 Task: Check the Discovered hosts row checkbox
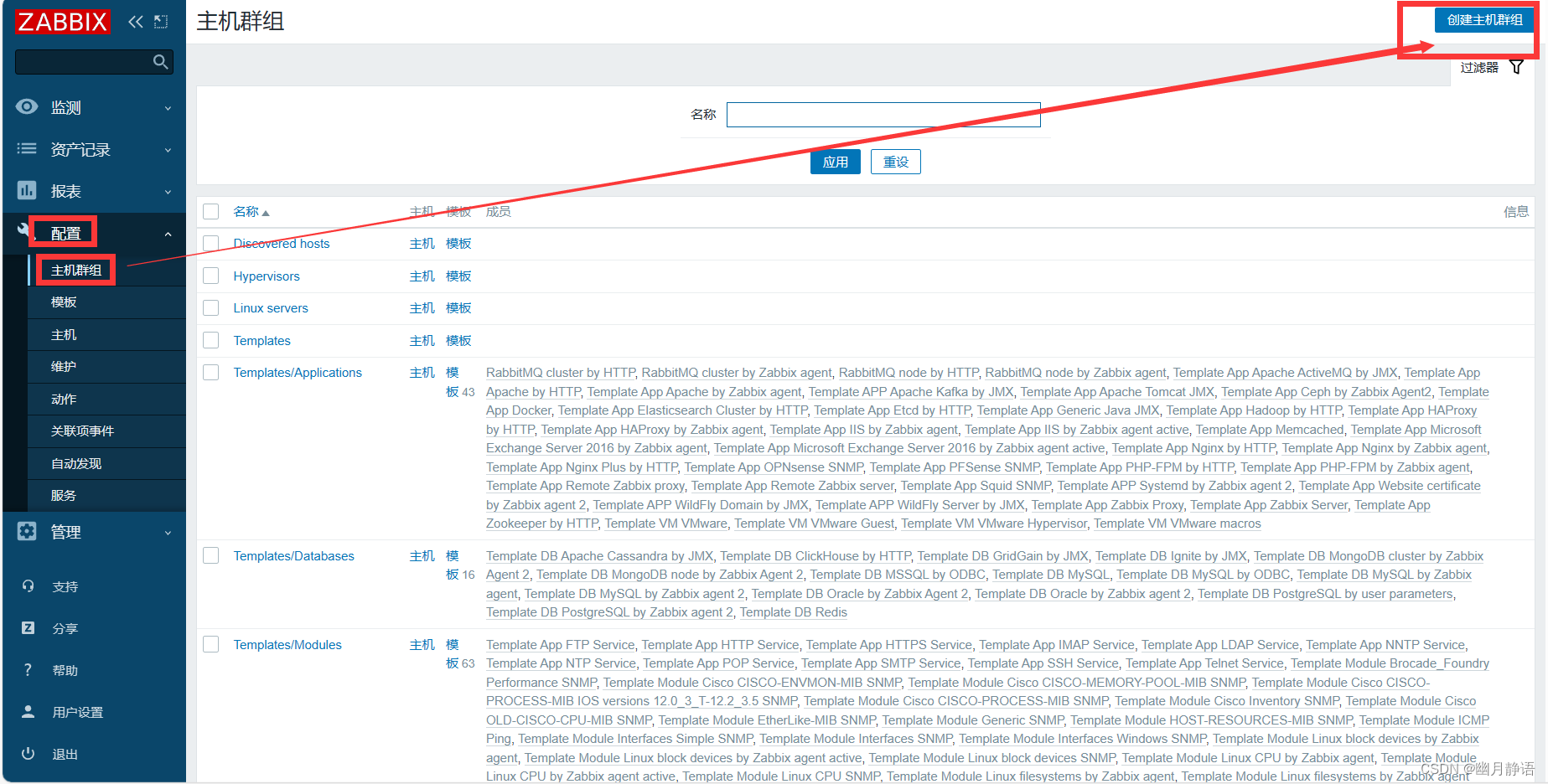211,244
